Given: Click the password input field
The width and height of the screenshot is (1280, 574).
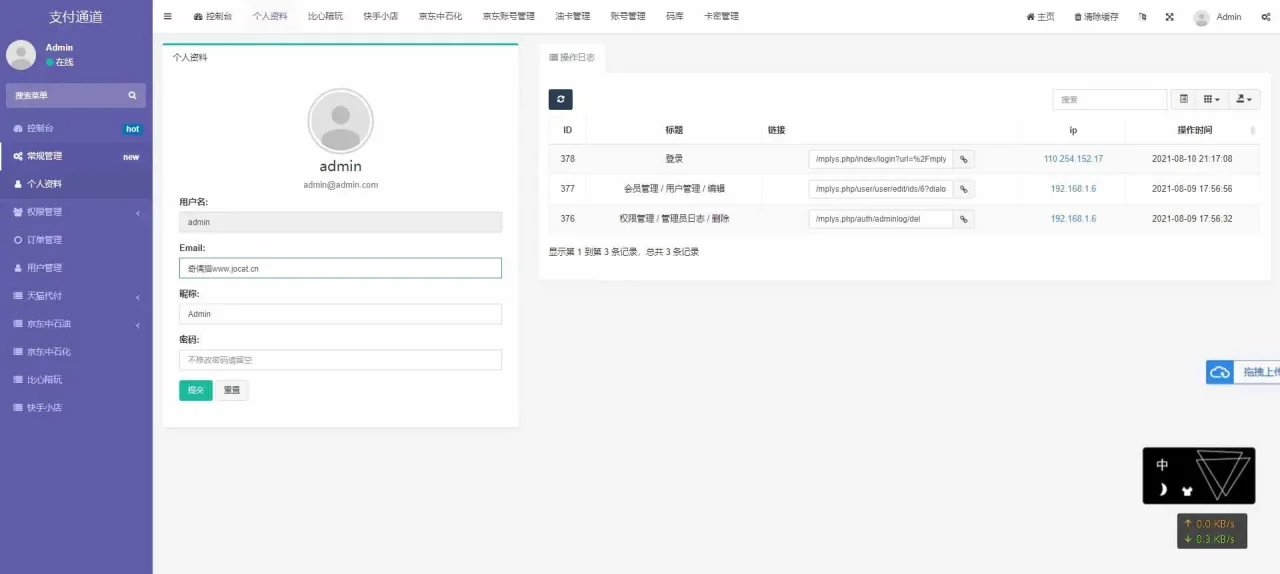Looking at the screenshot, I should [340, 360].
